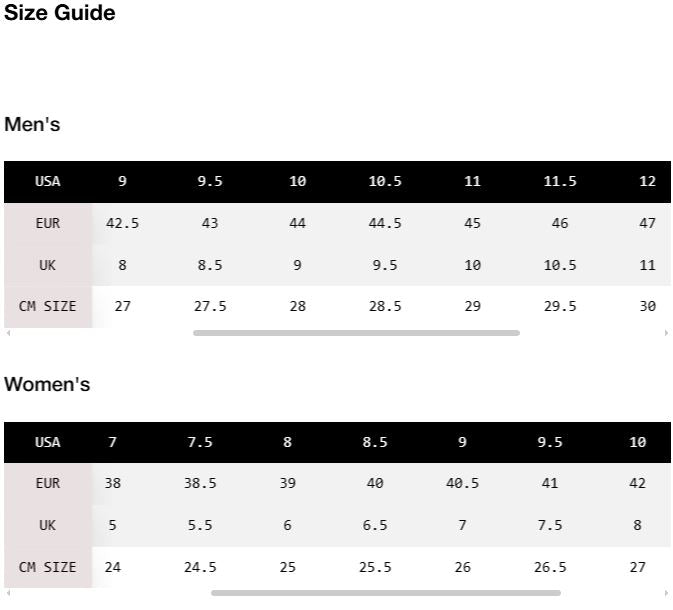
Task: Click the Men's table horizontal scrollbar thumb
Action: [356, 333]
